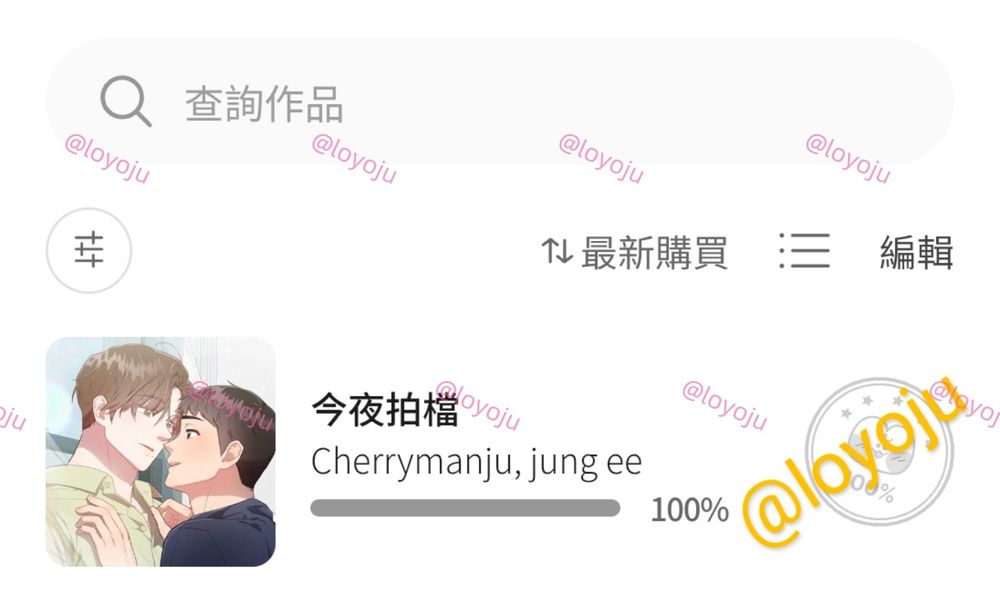Tap the circular border of the filter button
The width and height of the screenshot is (1000, 594).
click(x=89, y=209)
